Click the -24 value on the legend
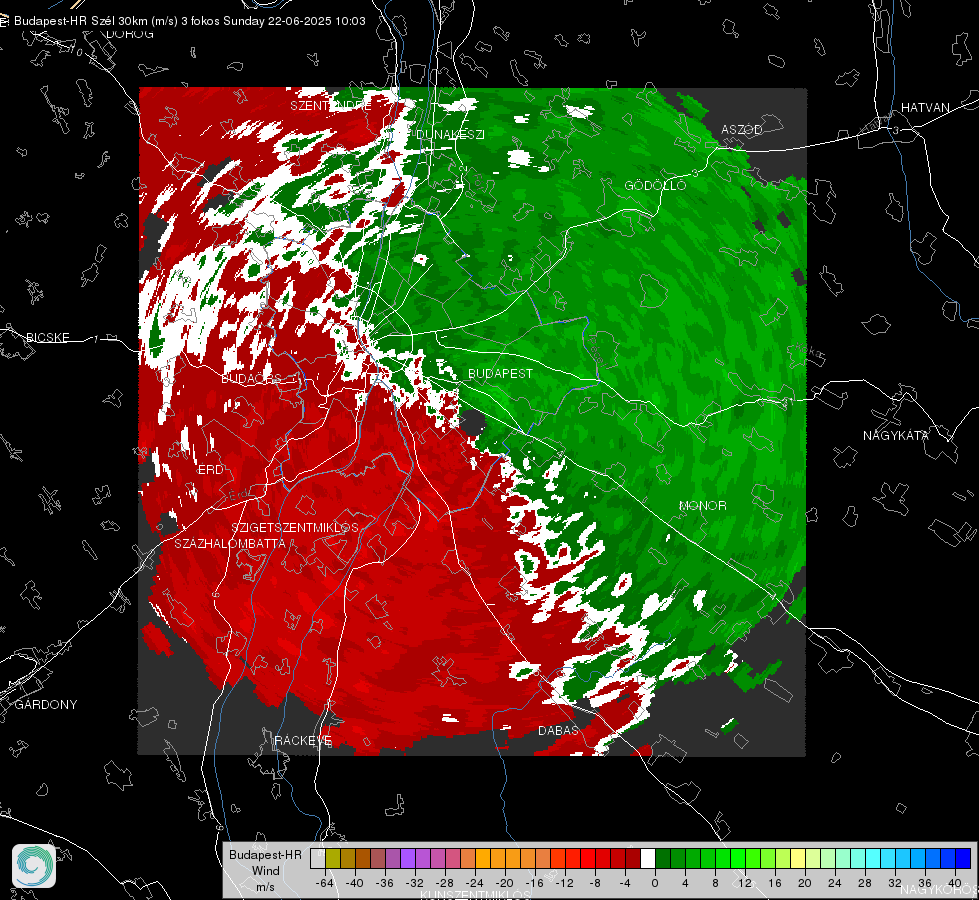Screen dimensions: 979x900 pos(475,883)
